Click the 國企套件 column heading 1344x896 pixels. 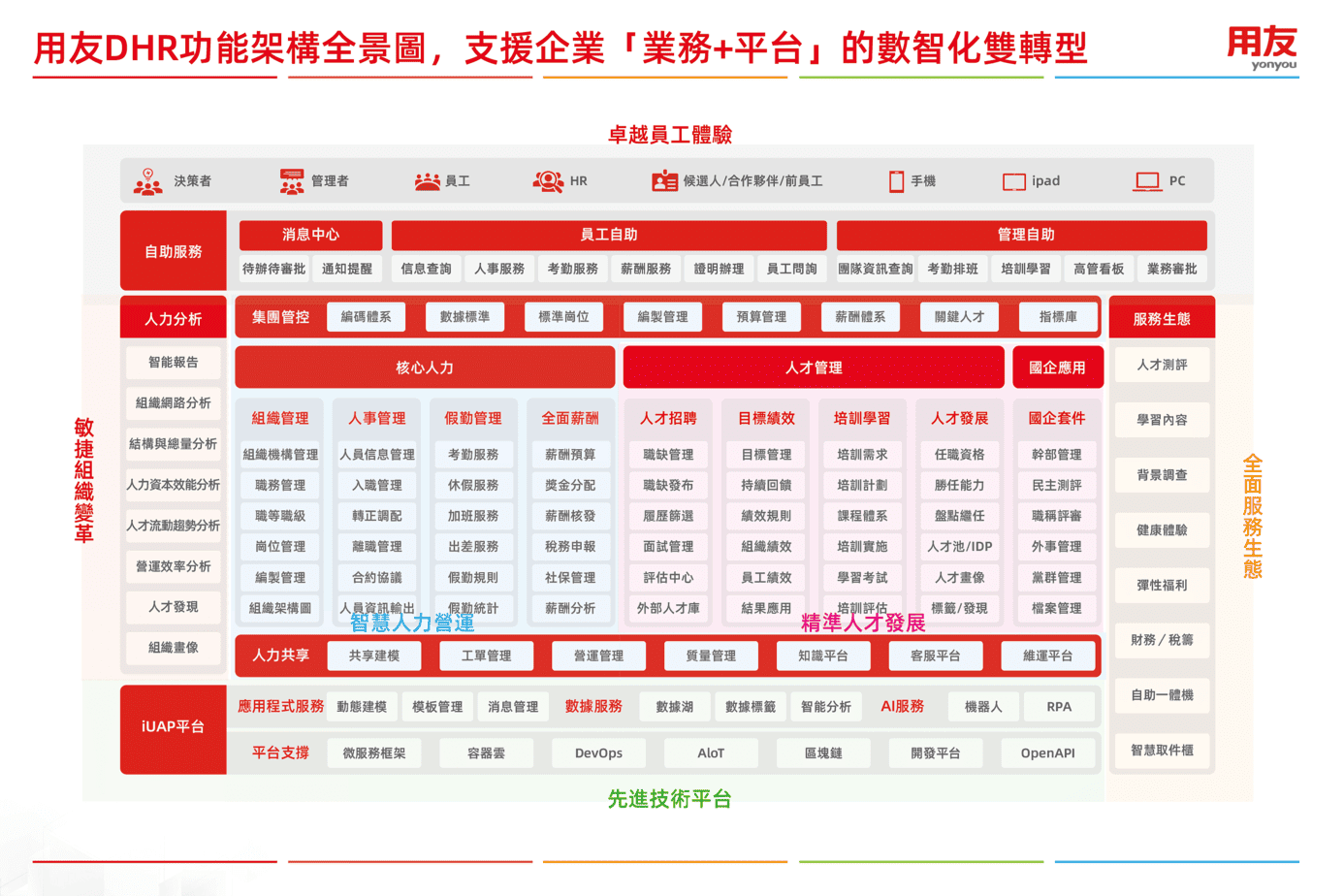(1057, 418)
